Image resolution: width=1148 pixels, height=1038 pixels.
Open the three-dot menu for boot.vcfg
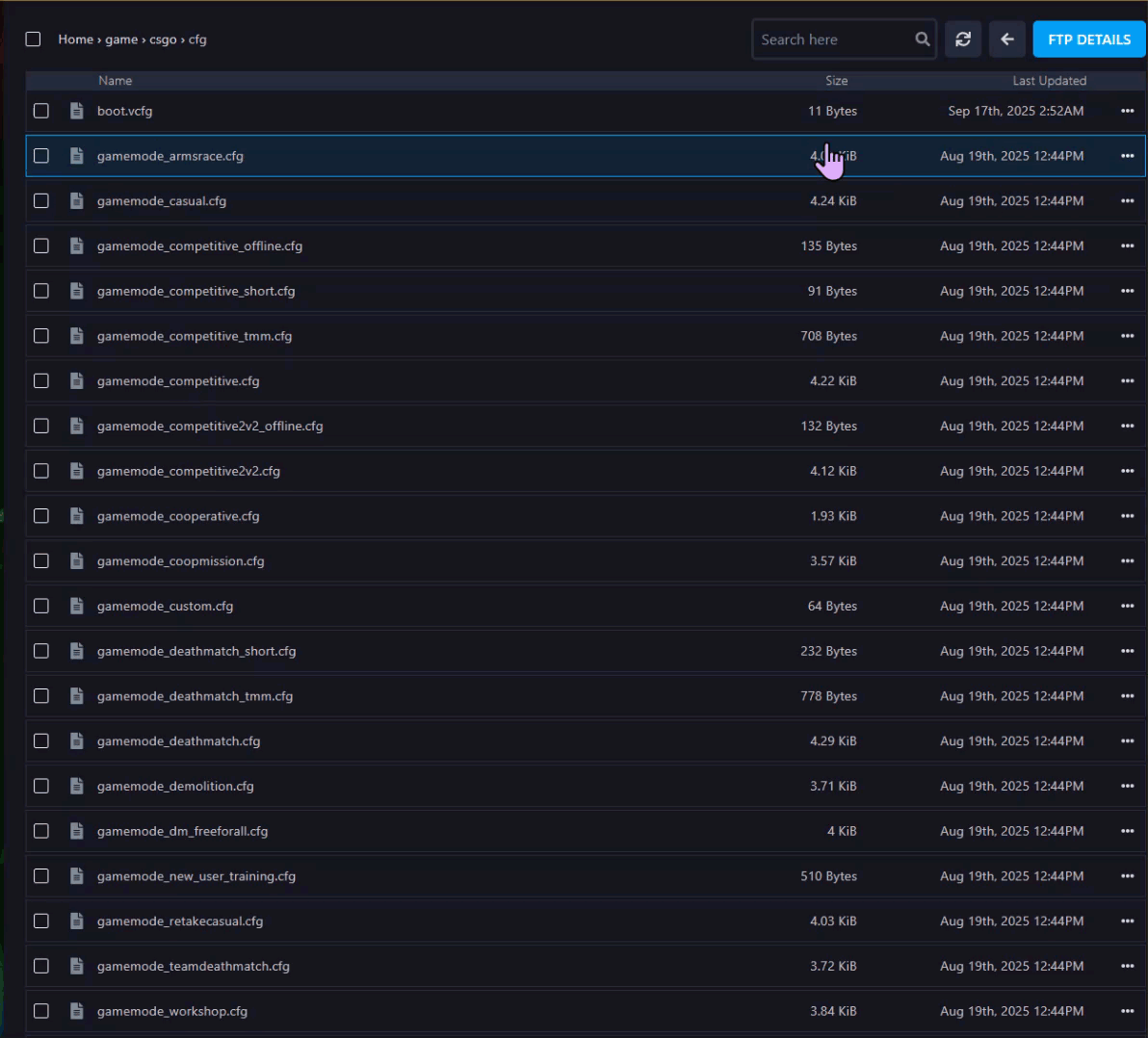click(1127, 111)
